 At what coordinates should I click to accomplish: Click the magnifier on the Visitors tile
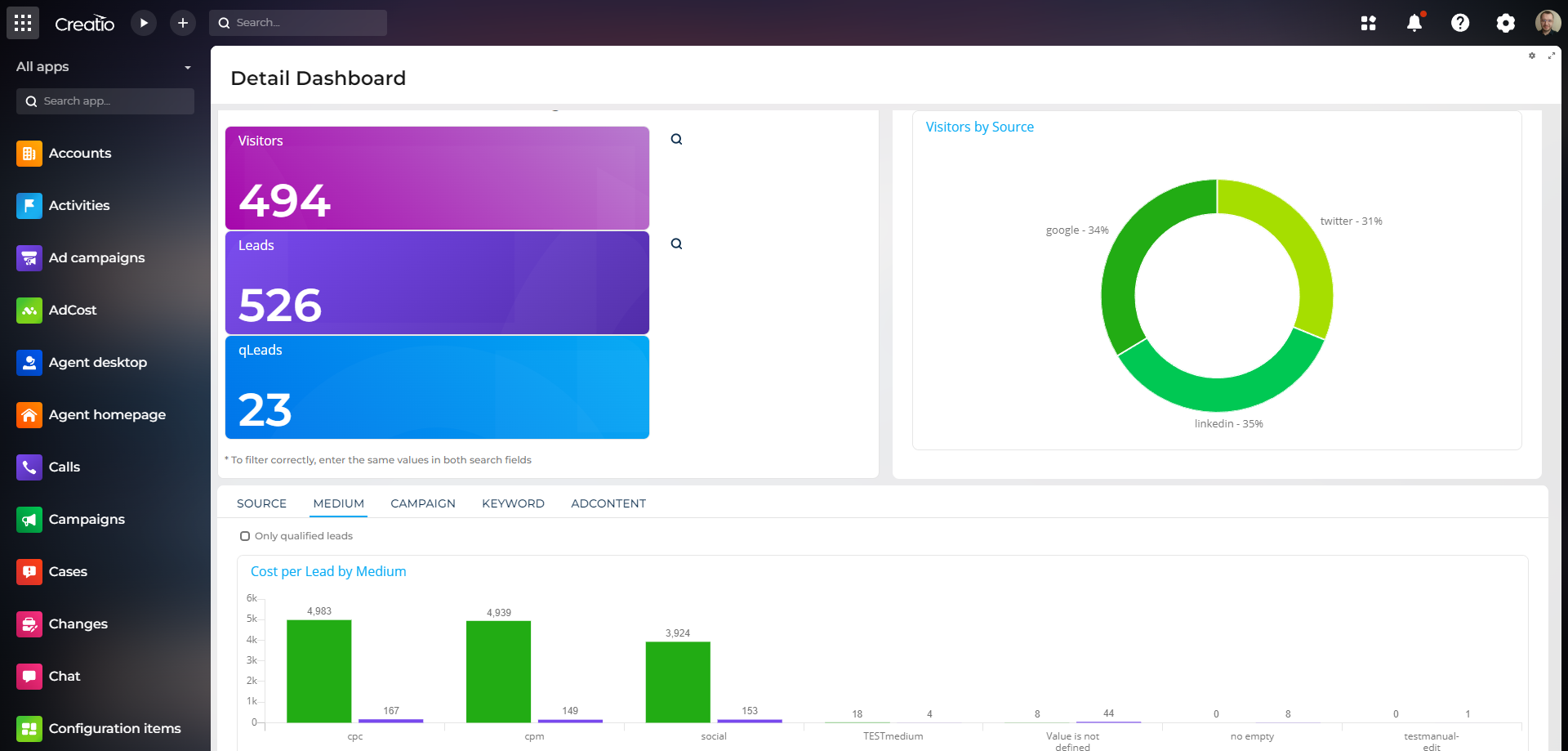676,139
